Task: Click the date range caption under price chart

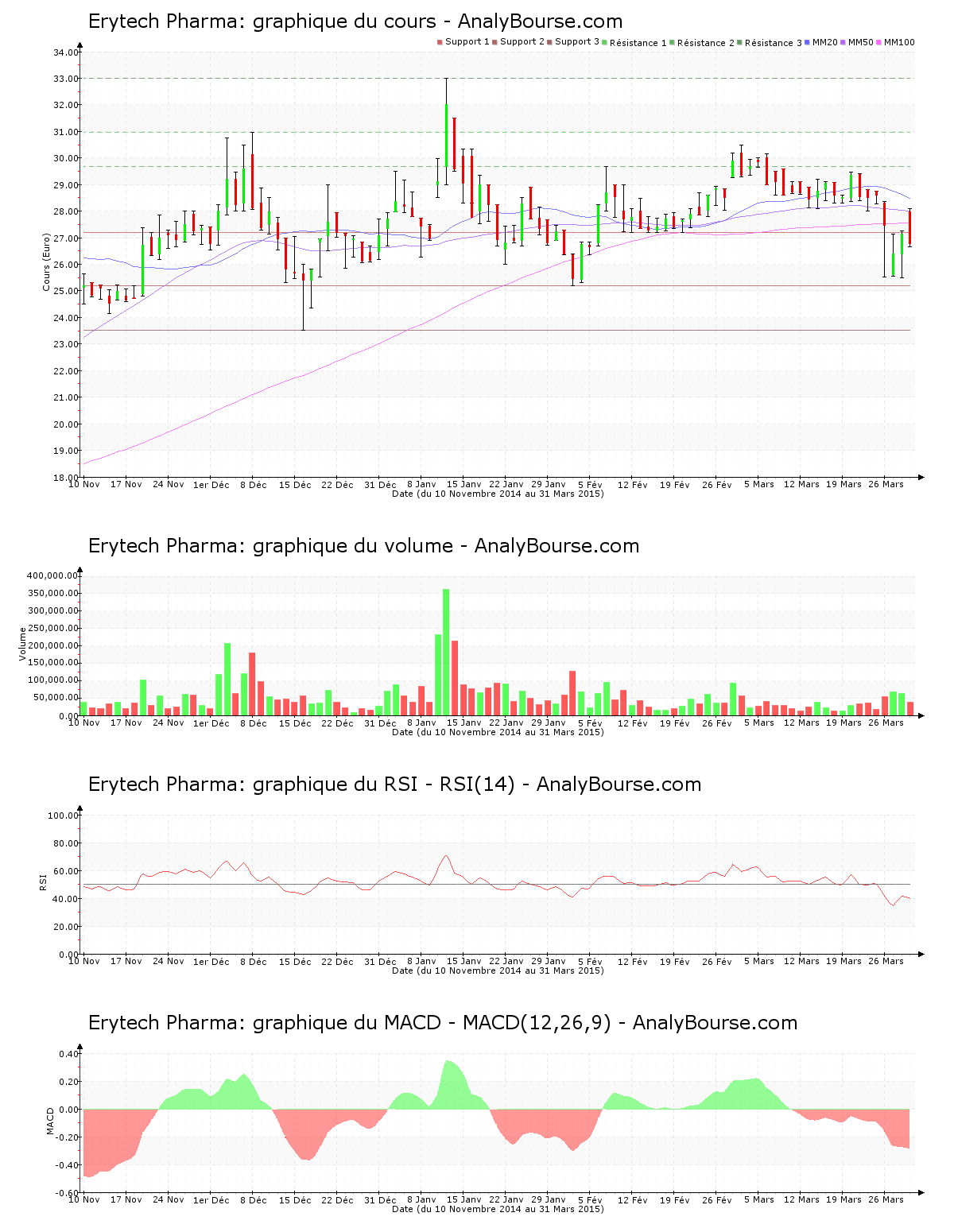Action: (x=498, y=494)
